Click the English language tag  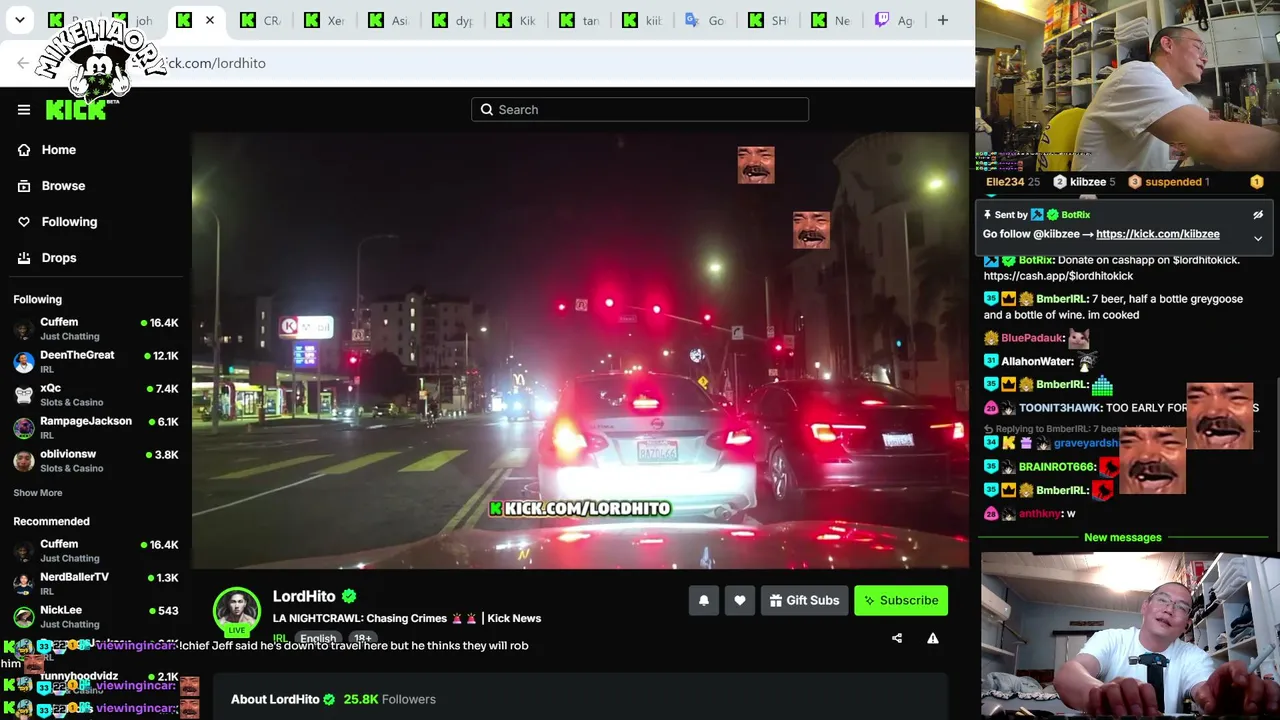coord(318,638)
